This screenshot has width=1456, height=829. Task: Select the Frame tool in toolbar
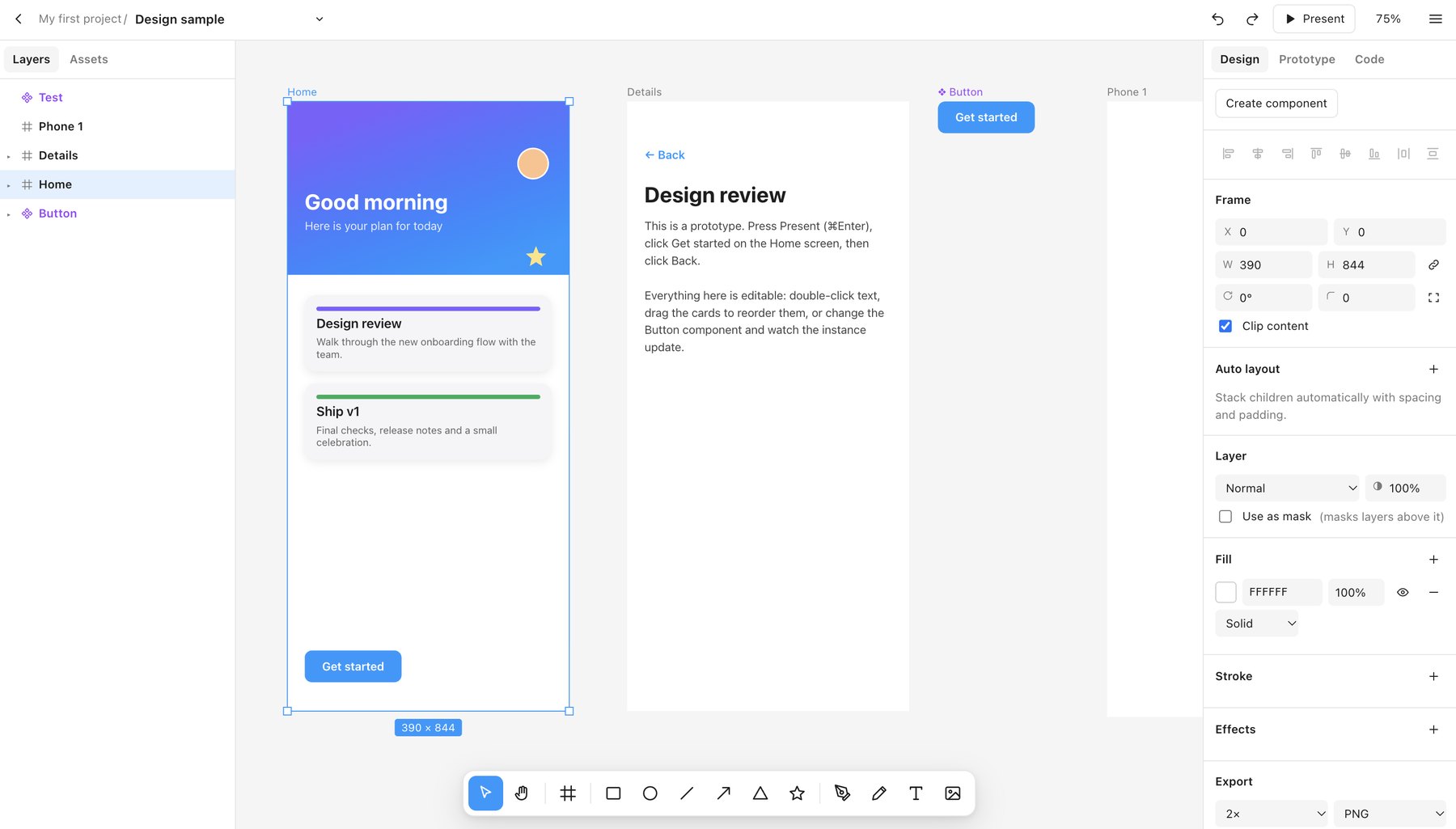568,793
